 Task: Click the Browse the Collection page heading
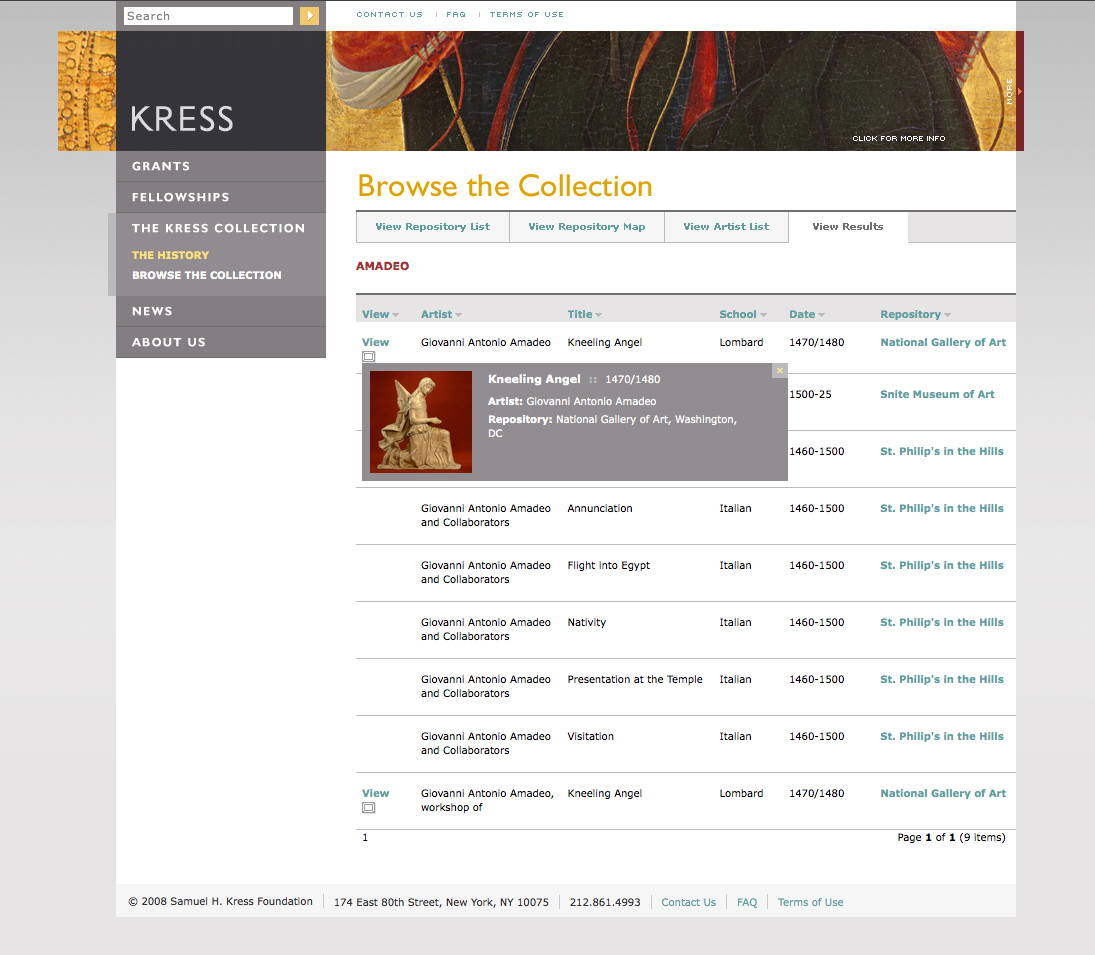tap(505, 186)
